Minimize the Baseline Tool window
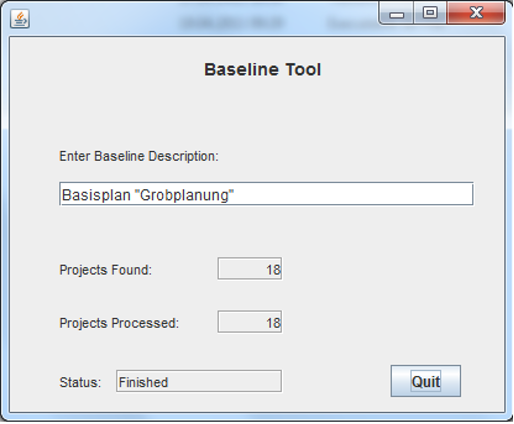Image resolution: width=514 pixels, height=424 pixels. pyautogui.click(x=397, y=13)
